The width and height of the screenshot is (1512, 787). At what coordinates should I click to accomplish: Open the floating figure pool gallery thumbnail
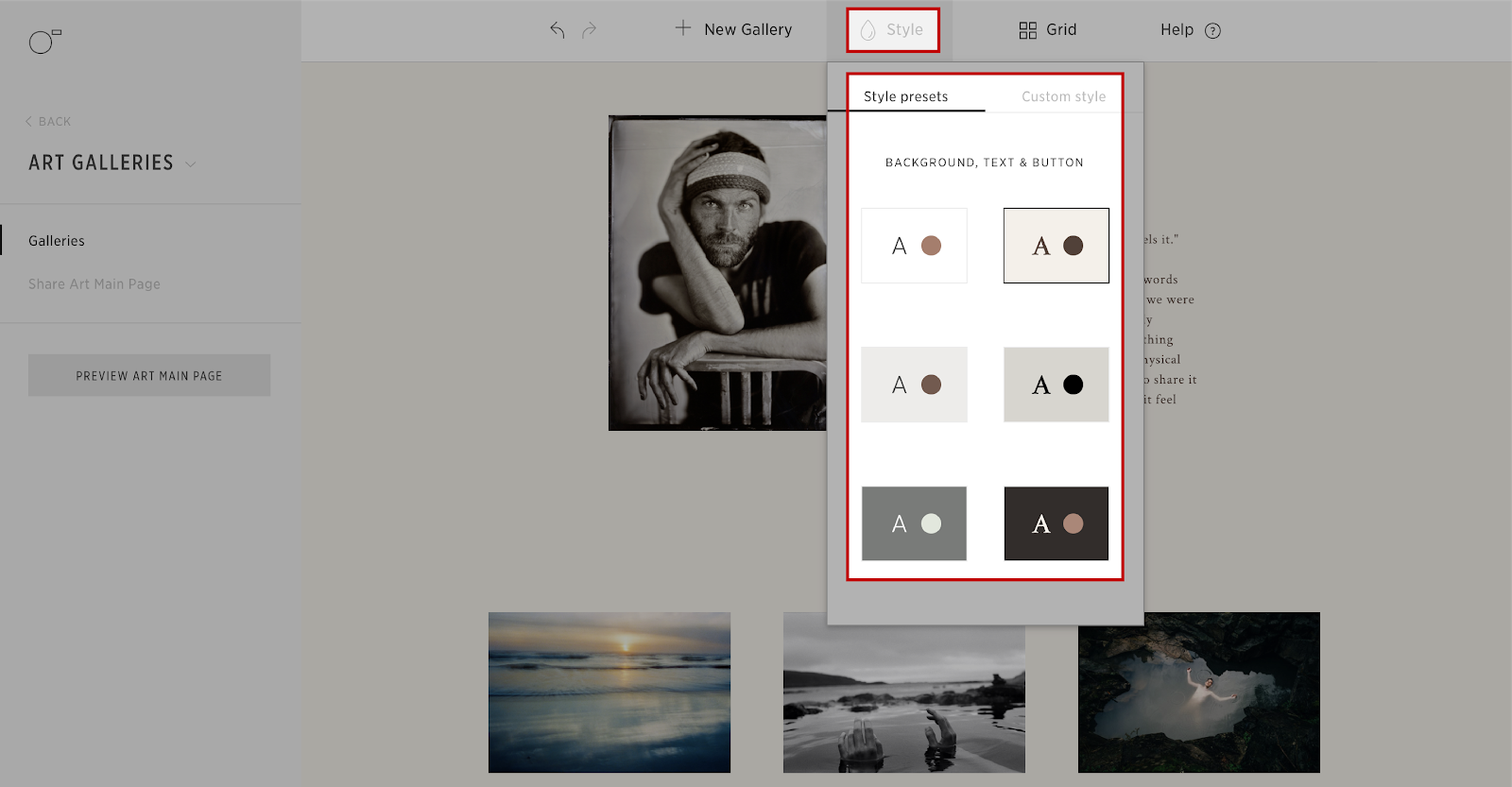[1199, 693]
